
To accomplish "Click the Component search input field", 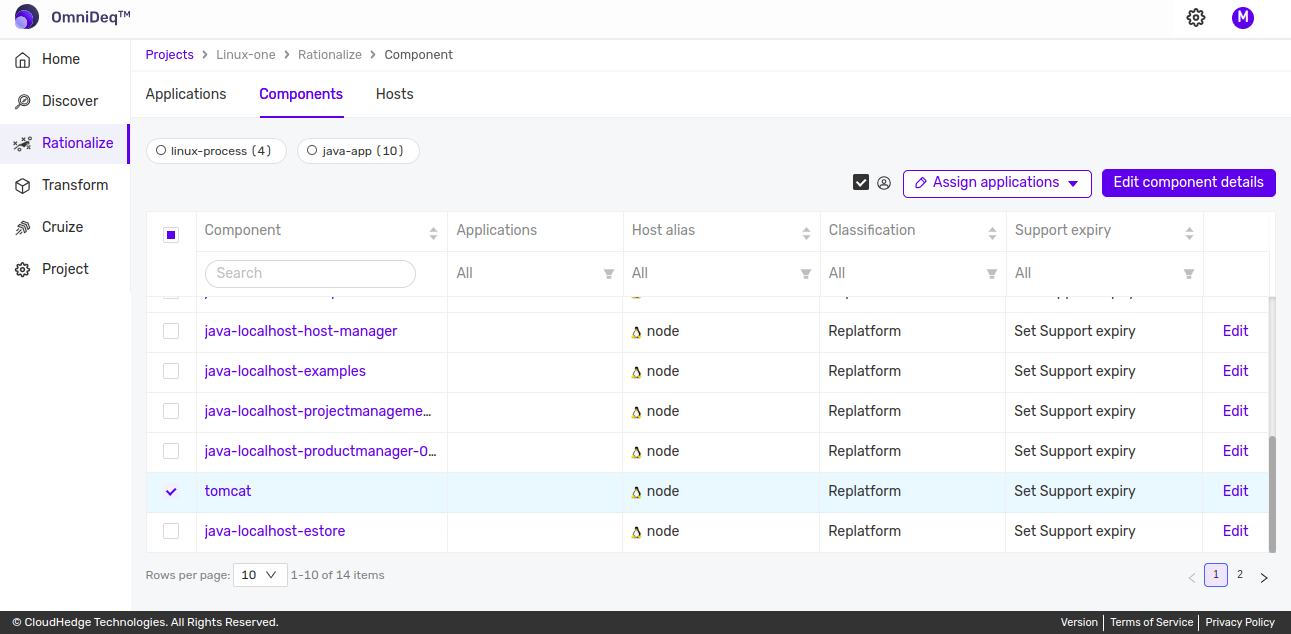I will point(310,273).
